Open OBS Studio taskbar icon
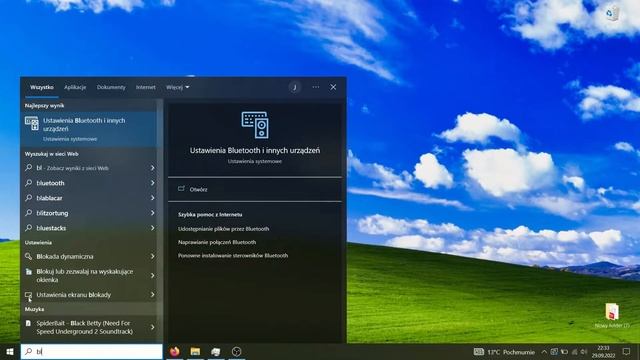Image resolution: width=640 pixels, height=360 pixels. [x=236, y=351]
